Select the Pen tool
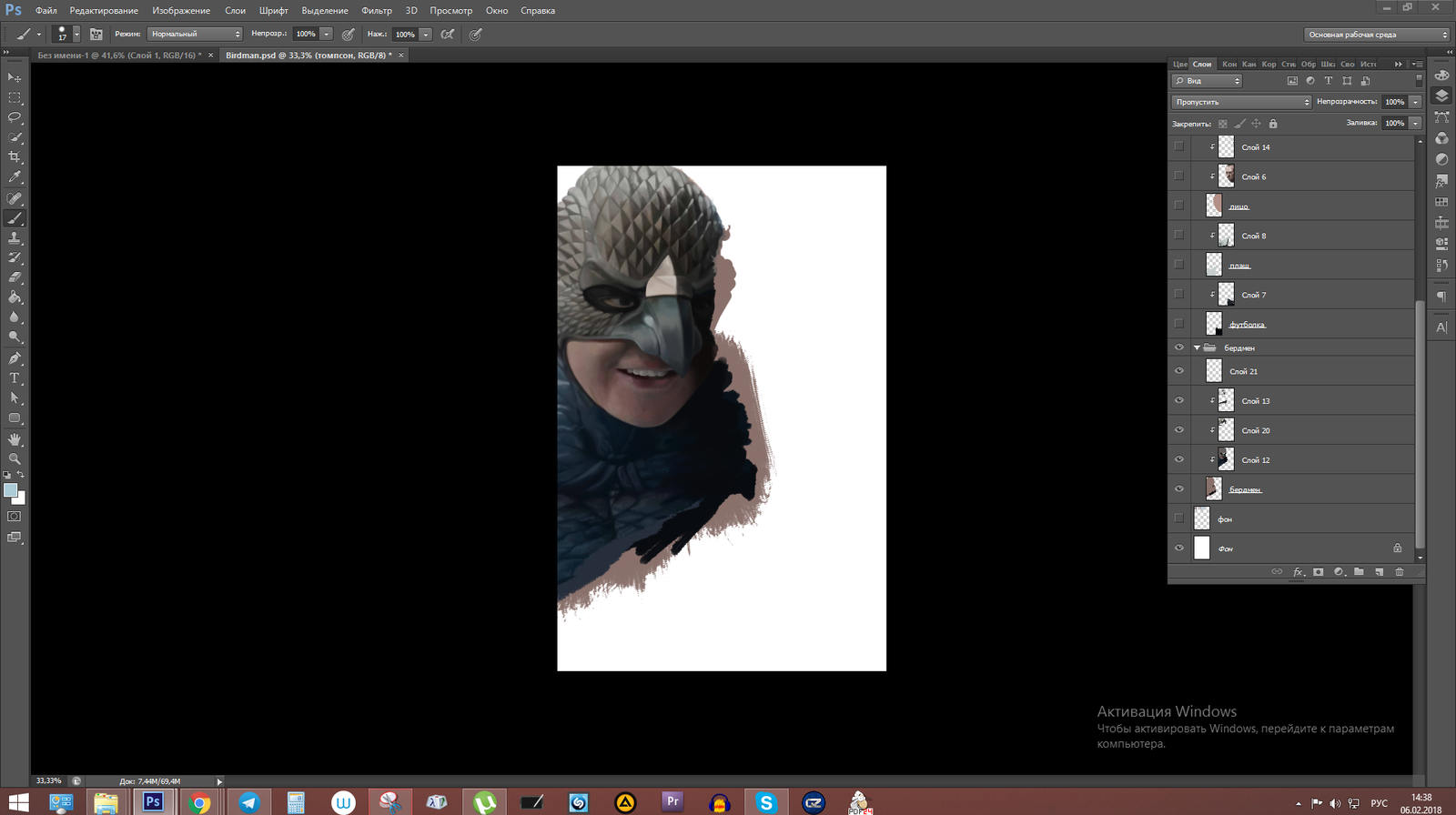Image resolution: width=1456 pixels, height=815 pixels. [x=15, y=358]
